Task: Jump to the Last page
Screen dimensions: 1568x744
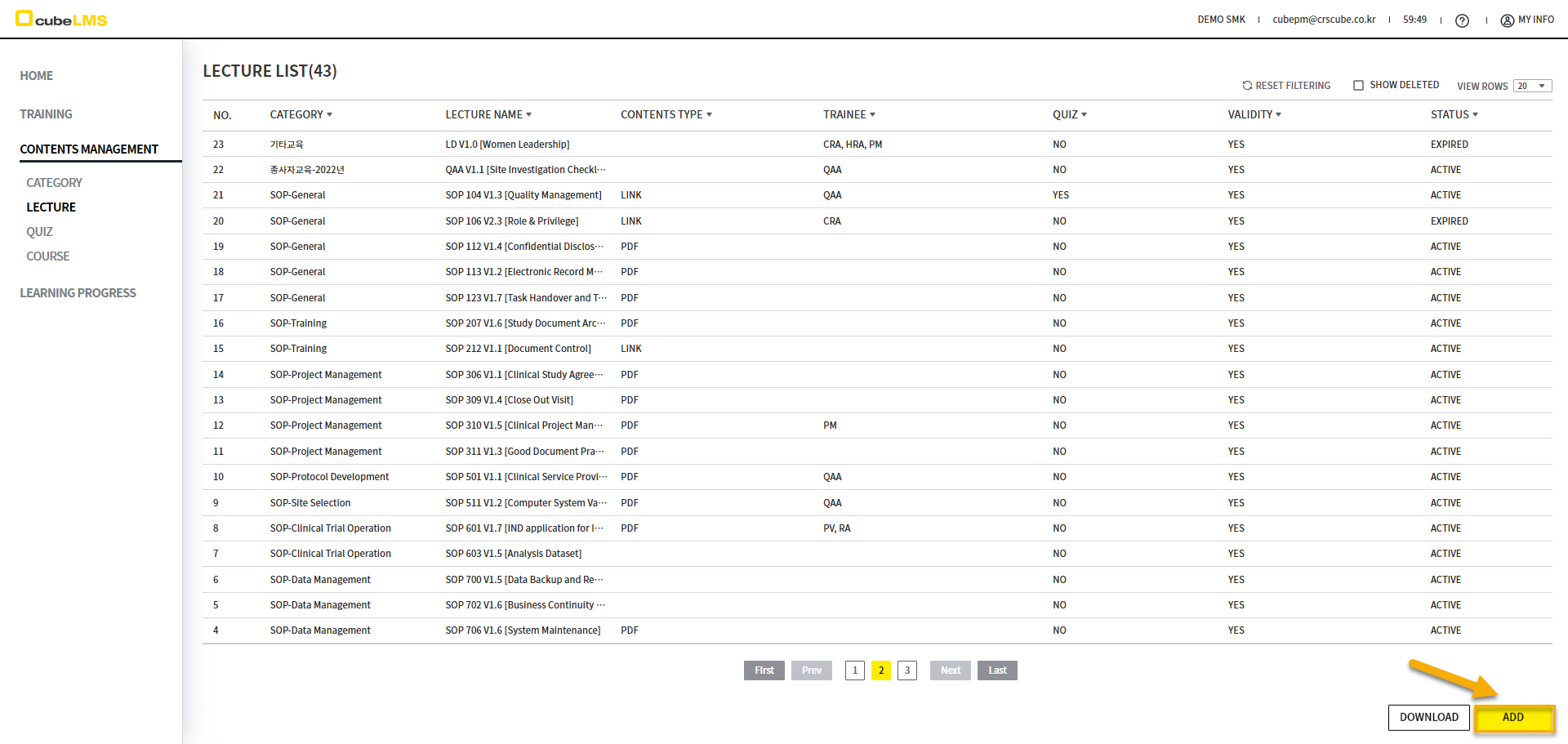Action: [x=997, y=670]
